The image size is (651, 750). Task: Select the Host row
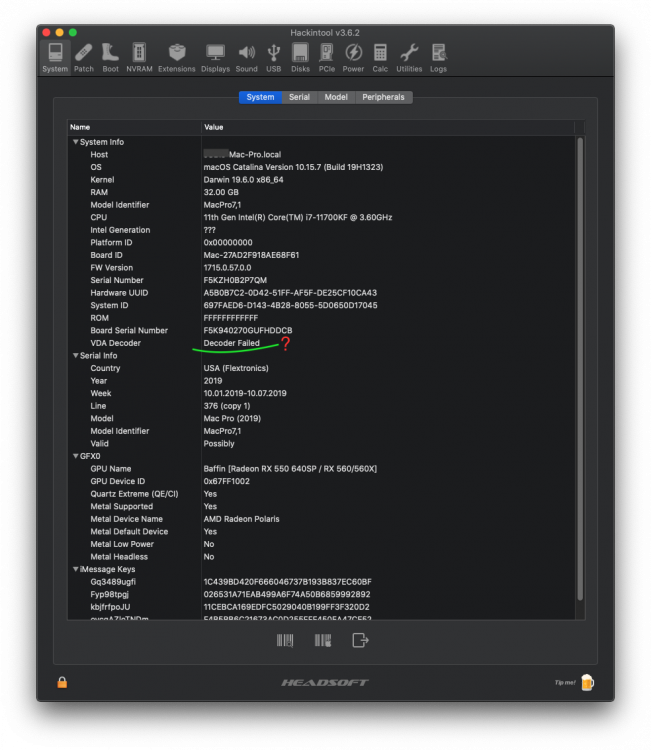(321, 154)
